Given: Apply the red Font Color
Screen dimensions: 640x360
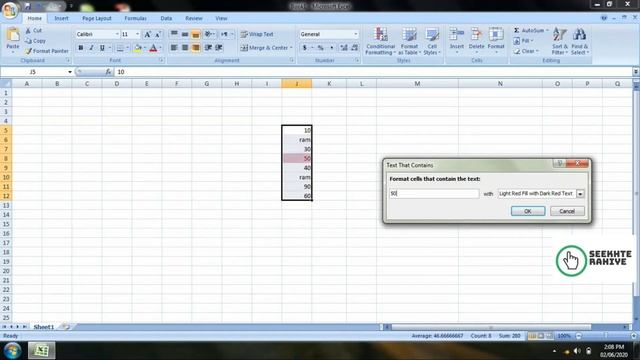Looking at the screenshot, I should point(153,48).
